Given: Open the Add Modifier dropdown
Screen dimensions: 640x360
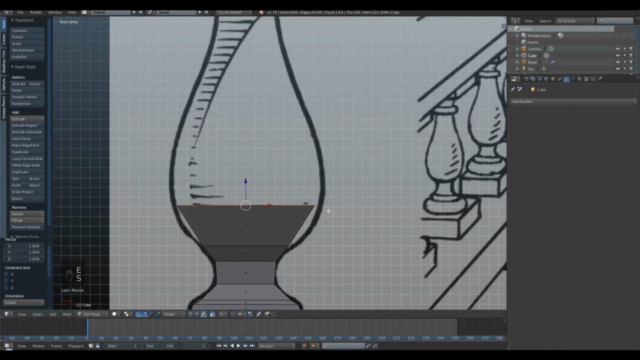Looking at the screenshot, I should (x=573, y=101).
